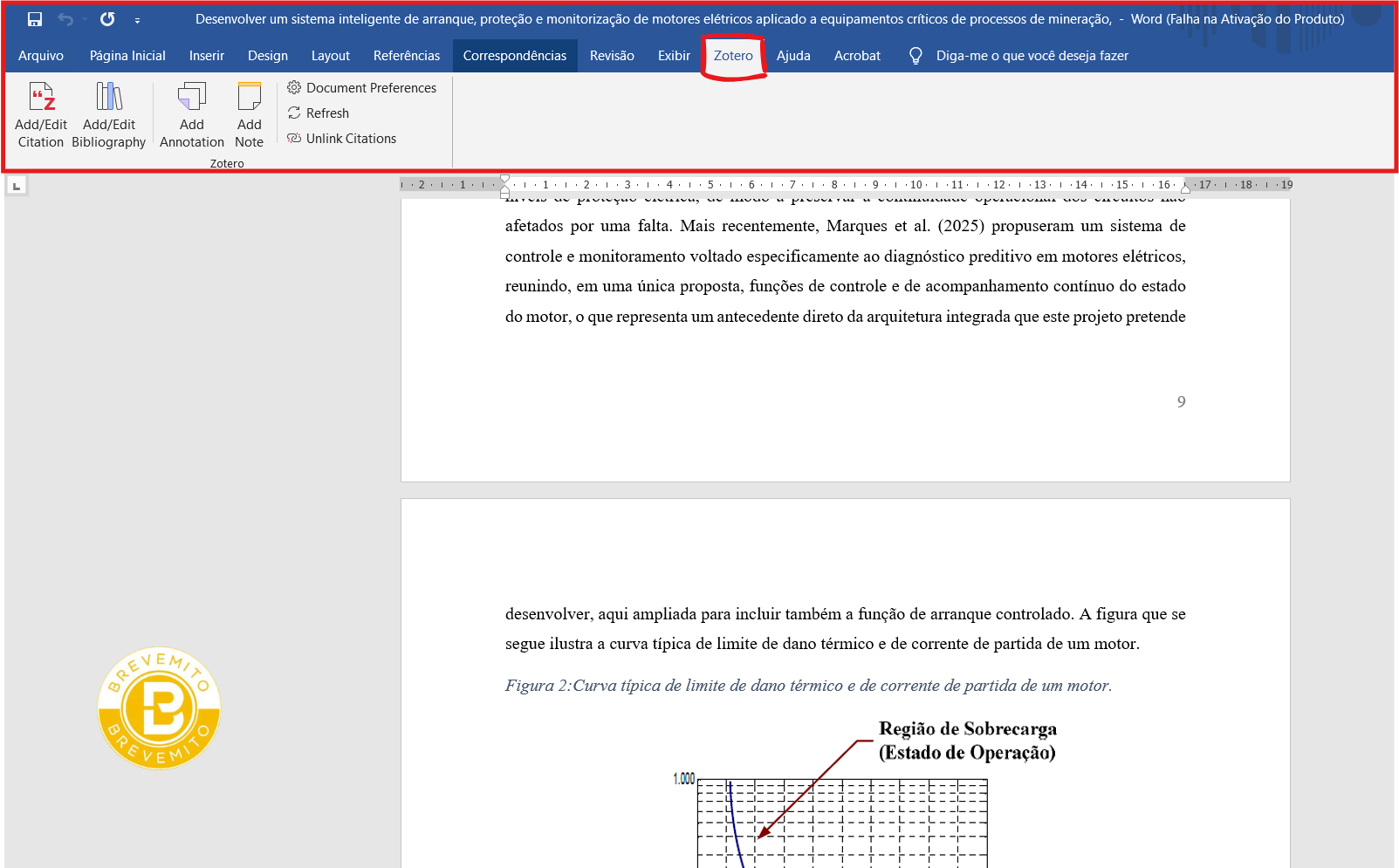
Task: Click the Add Note icon
Action: tap(250, 96)
